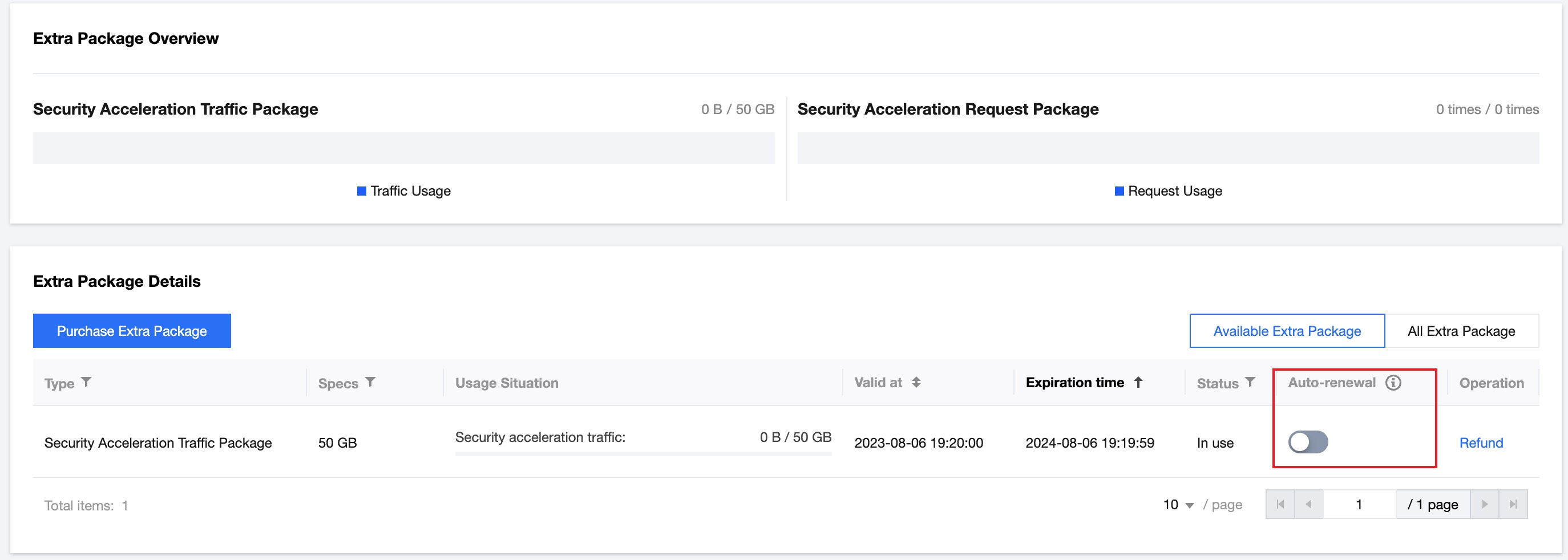Click the Purchase Extra Package button
The width and height of the screenshot is (1568, 560).
pos(131,331)
